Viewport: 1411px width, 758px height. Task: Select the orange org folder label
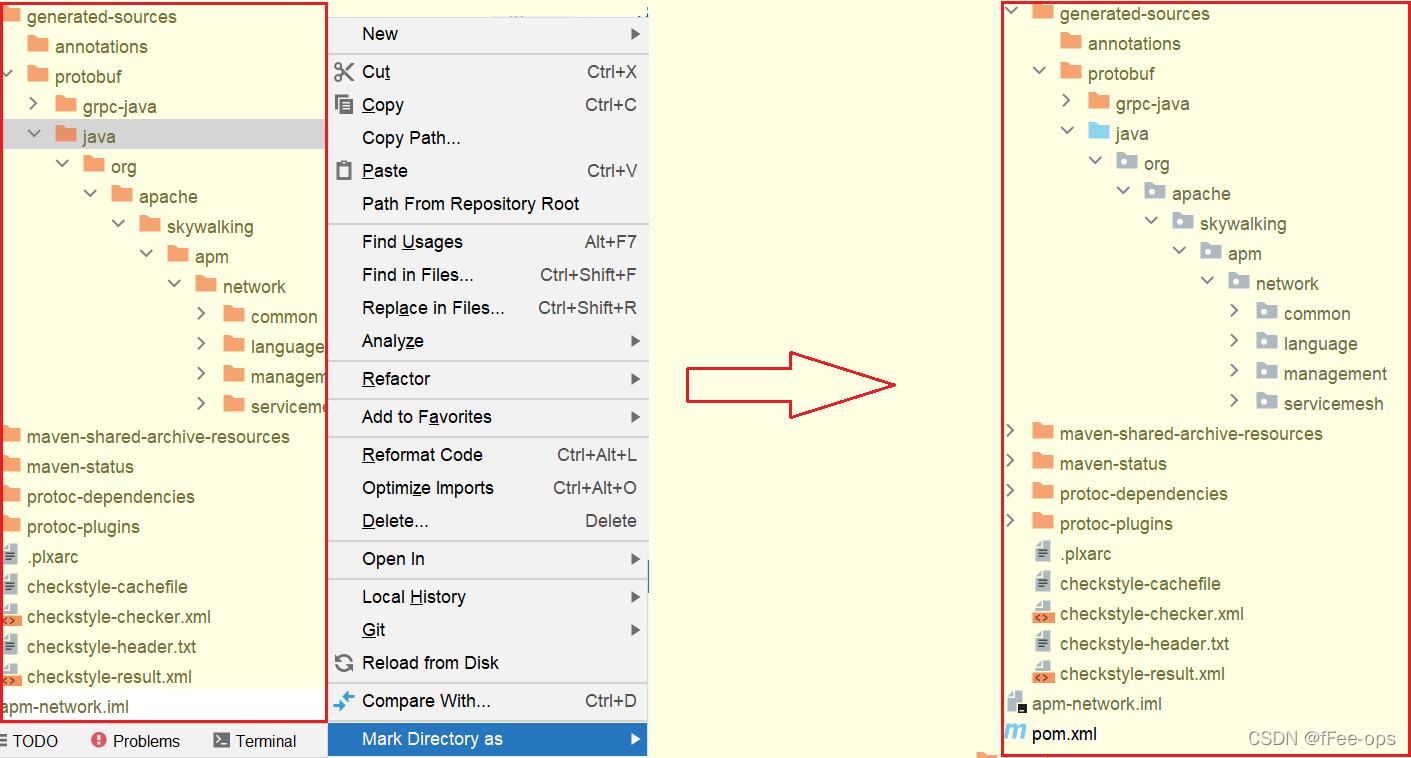(124, 167)
